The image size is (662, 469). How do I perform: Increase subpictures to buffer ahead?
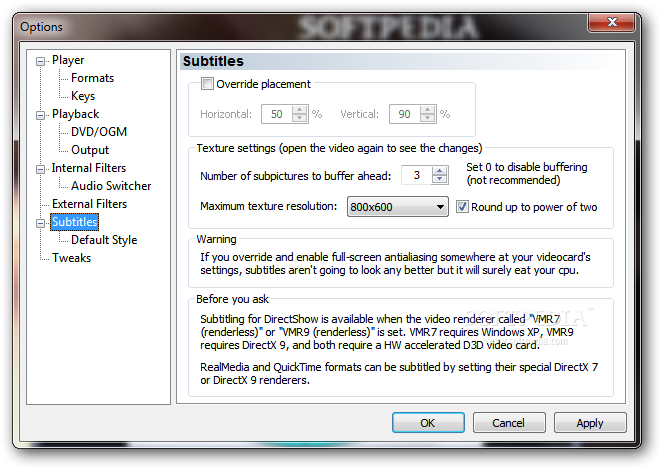pyautogui.click(x=440, y=171)
